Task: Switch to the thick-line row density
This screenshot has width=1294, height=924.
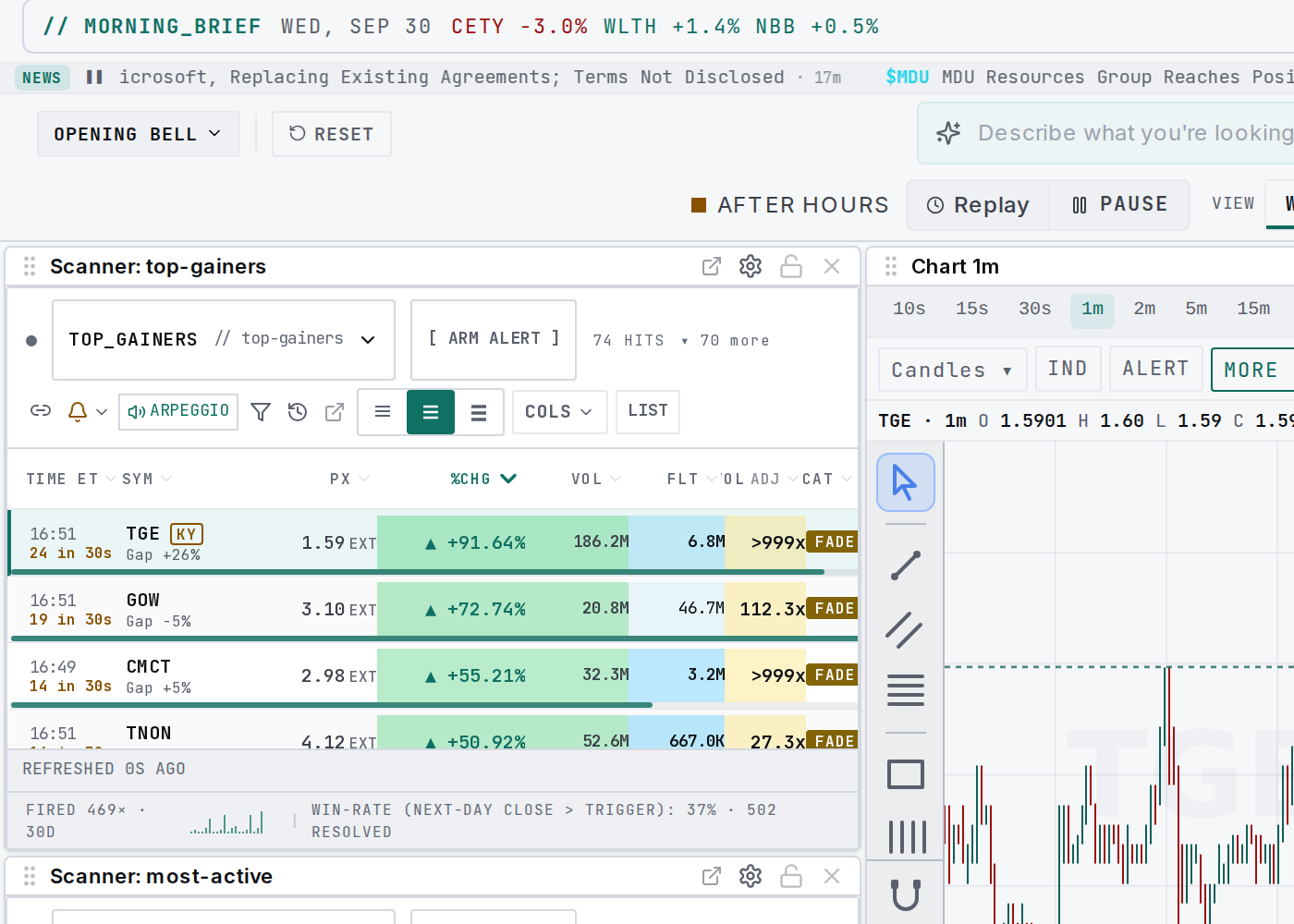Action: pyautogui.click(x=479, y=412)
